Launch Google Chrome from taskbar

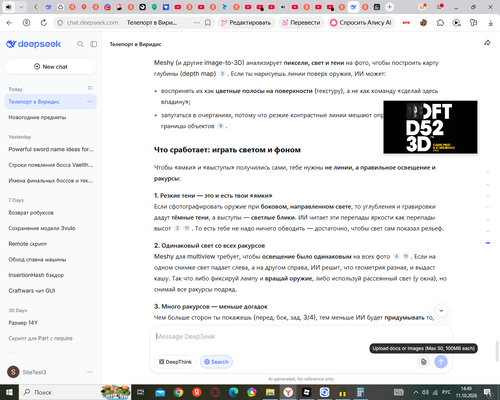(x=178, y=392)
